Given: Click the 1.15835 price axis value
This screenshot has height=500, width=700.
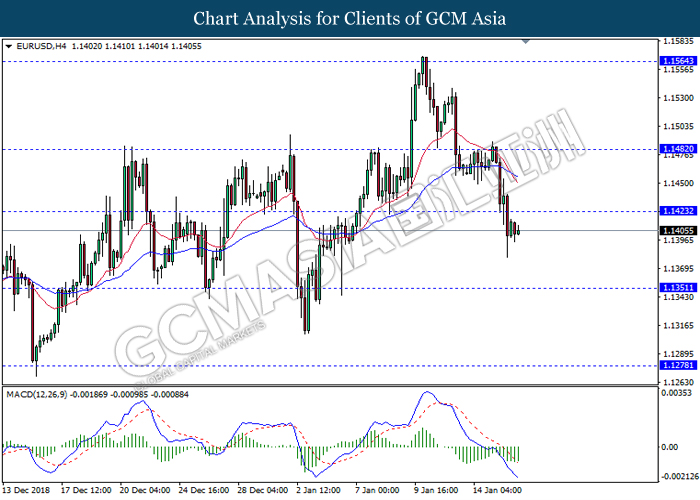Looking at the screenshot, I should click(679, 41).
